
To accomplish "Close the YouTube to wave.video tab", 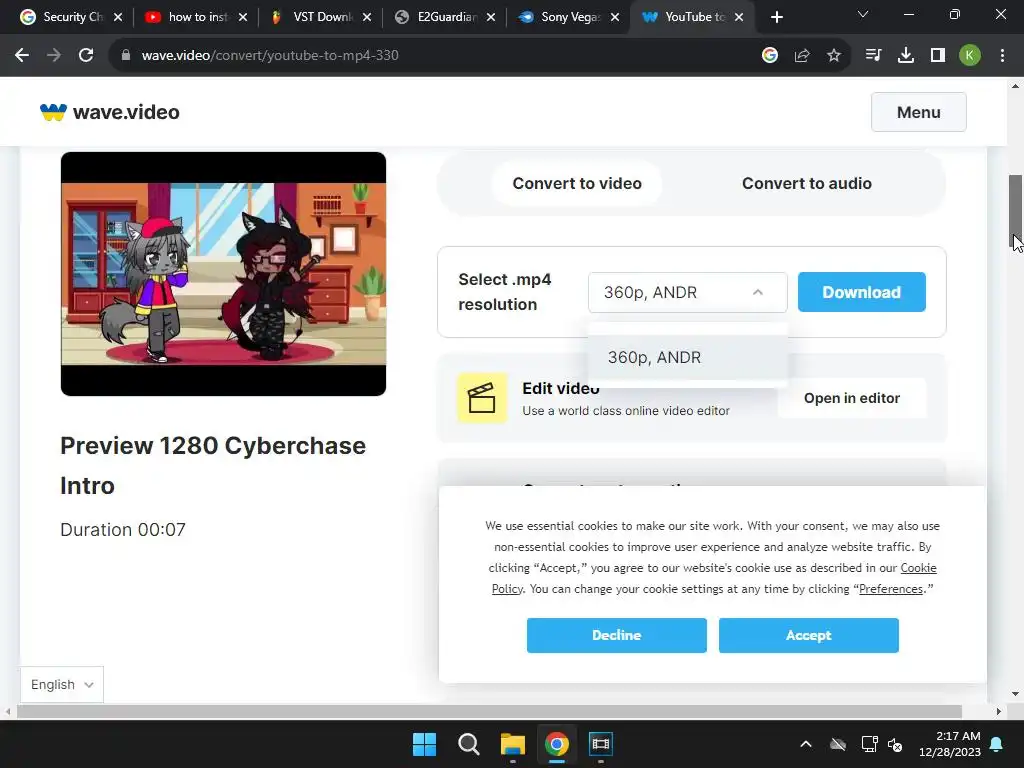I will click(739, 17).
